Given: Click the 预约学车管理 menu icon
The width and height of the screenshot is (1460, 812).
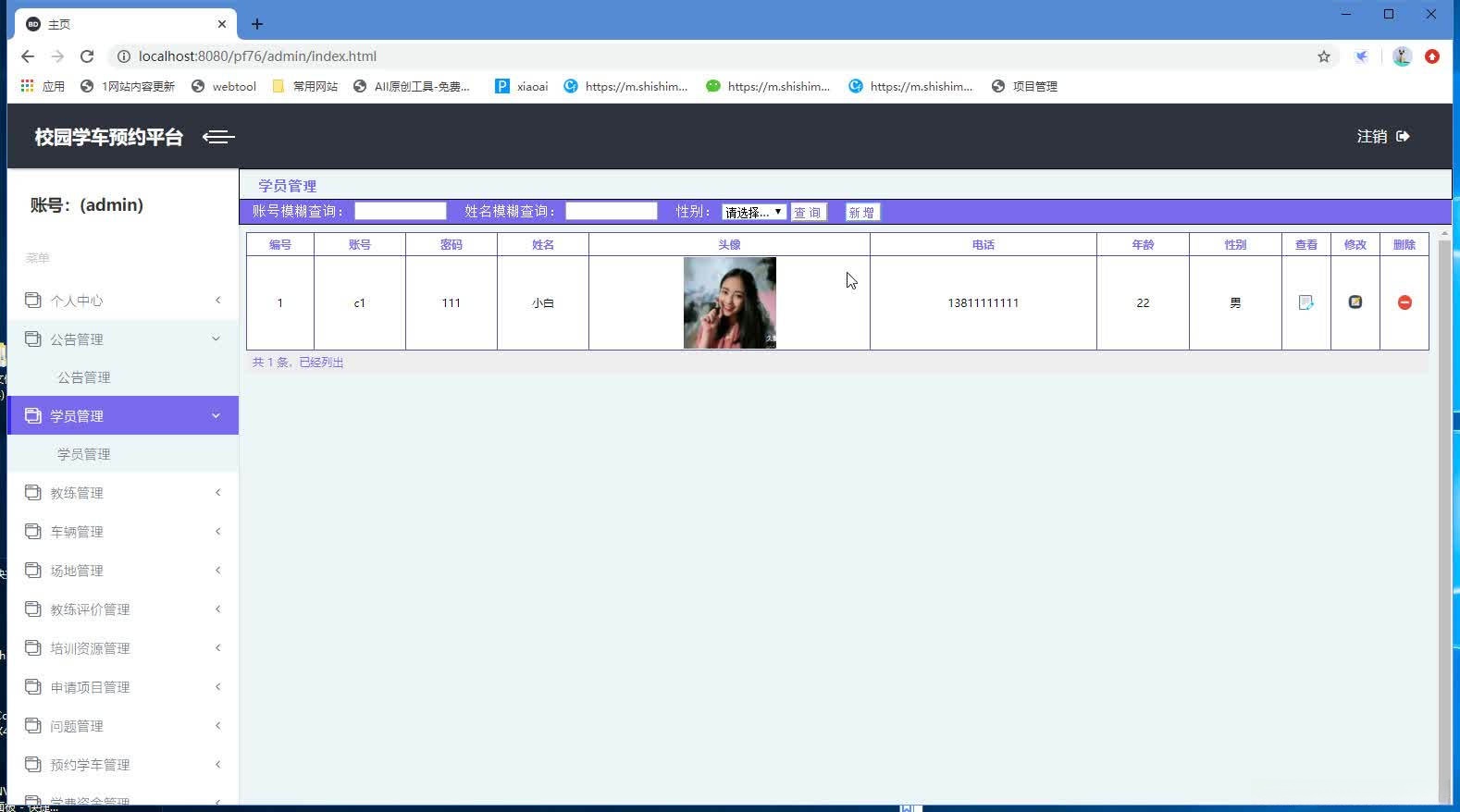Looking at the screenshot, I should pos(33,764).
